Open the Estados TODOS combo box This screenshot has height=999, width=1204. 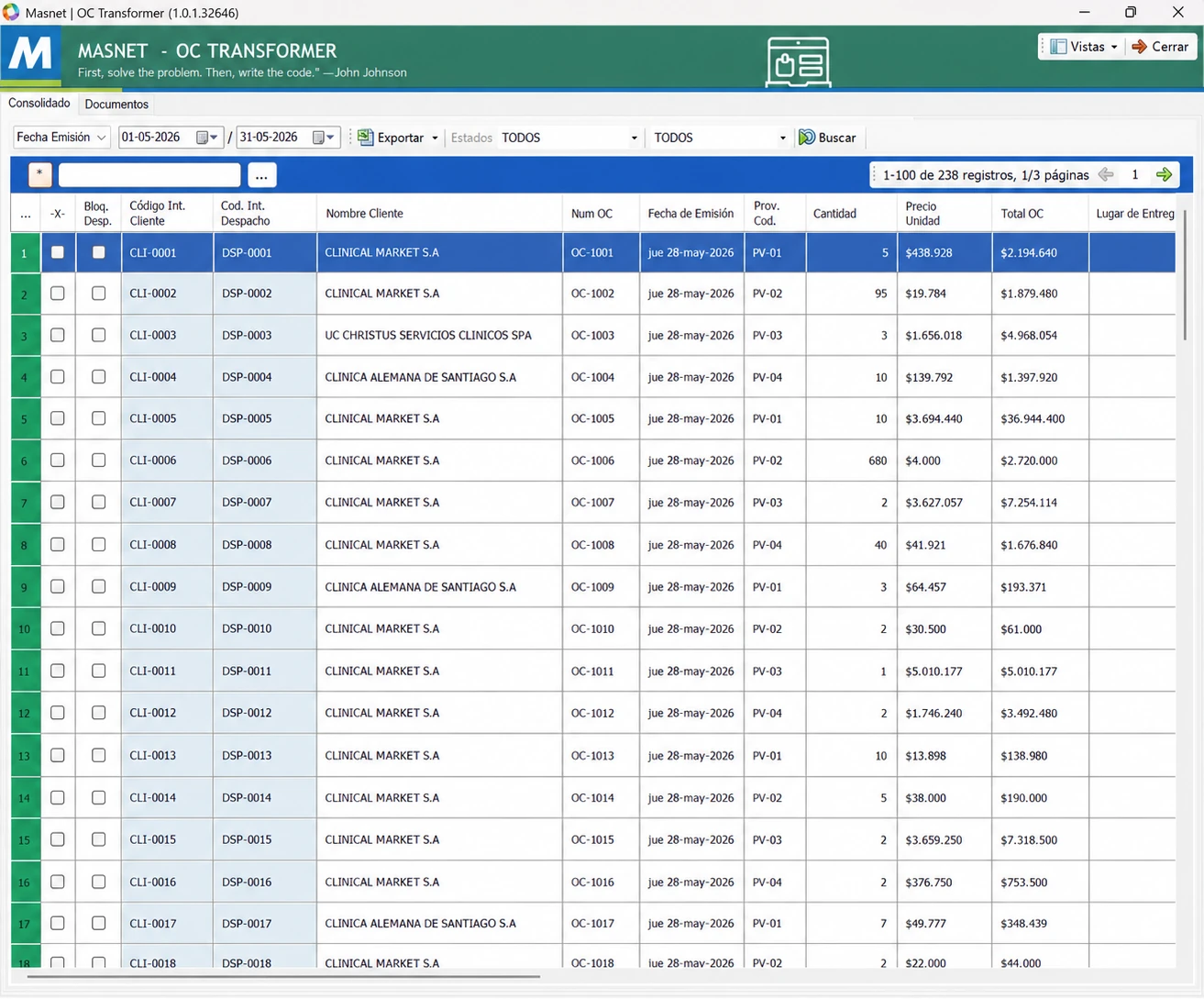[x=569, y=138]
